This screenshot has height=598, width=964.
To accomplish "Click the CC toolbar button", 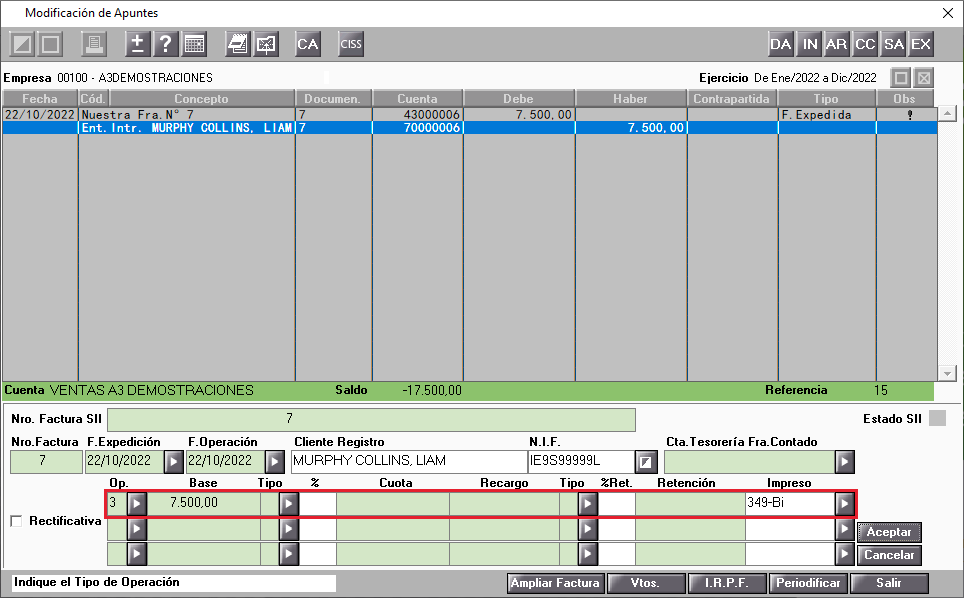I will click(x=865, y=44).
